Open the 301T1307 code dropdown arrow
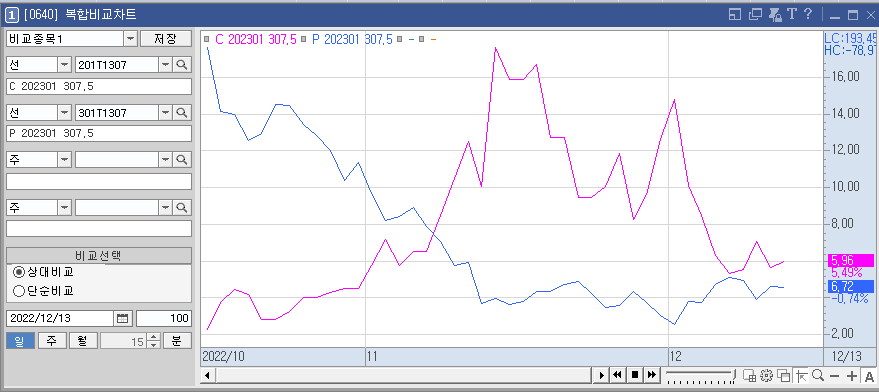Image resolution: width=879 pixels, height=392 pixels. click(165, 113)
